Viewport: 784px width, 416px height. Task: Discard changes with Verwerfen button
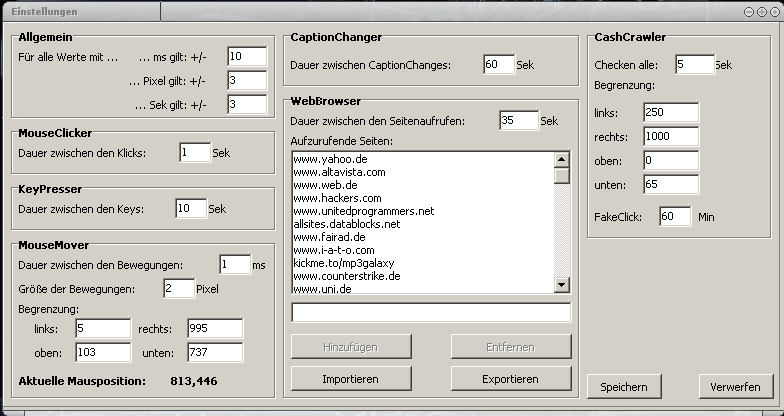(736, 386)
